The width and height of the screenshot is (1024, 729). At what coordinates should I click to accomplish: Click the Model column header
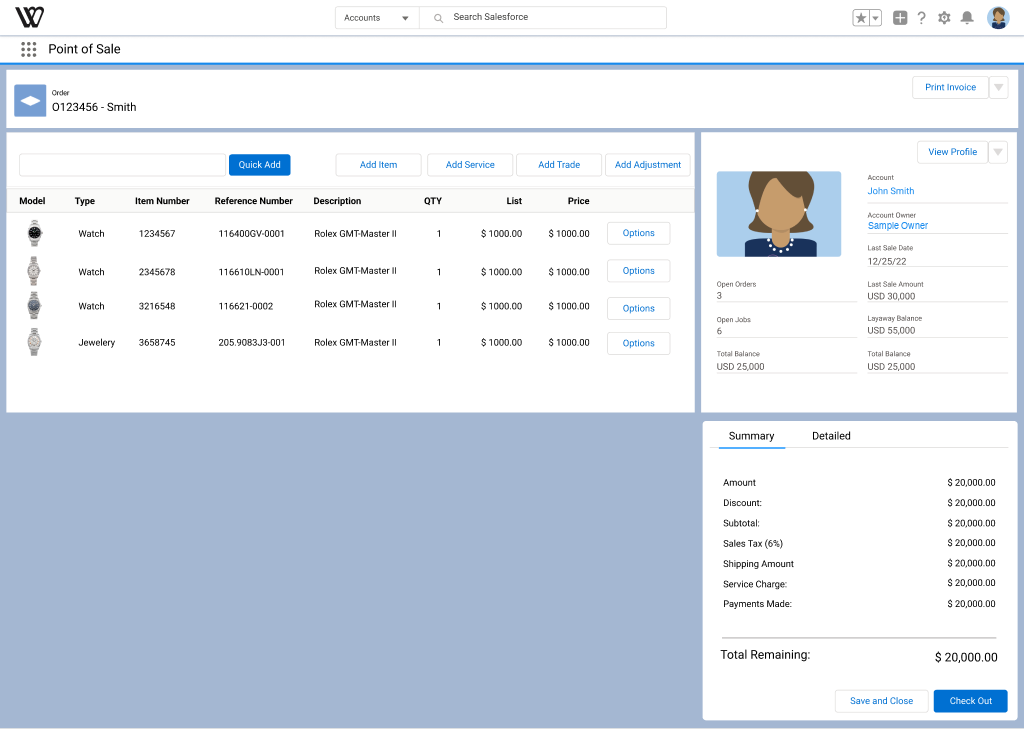(x=33, y=201)
